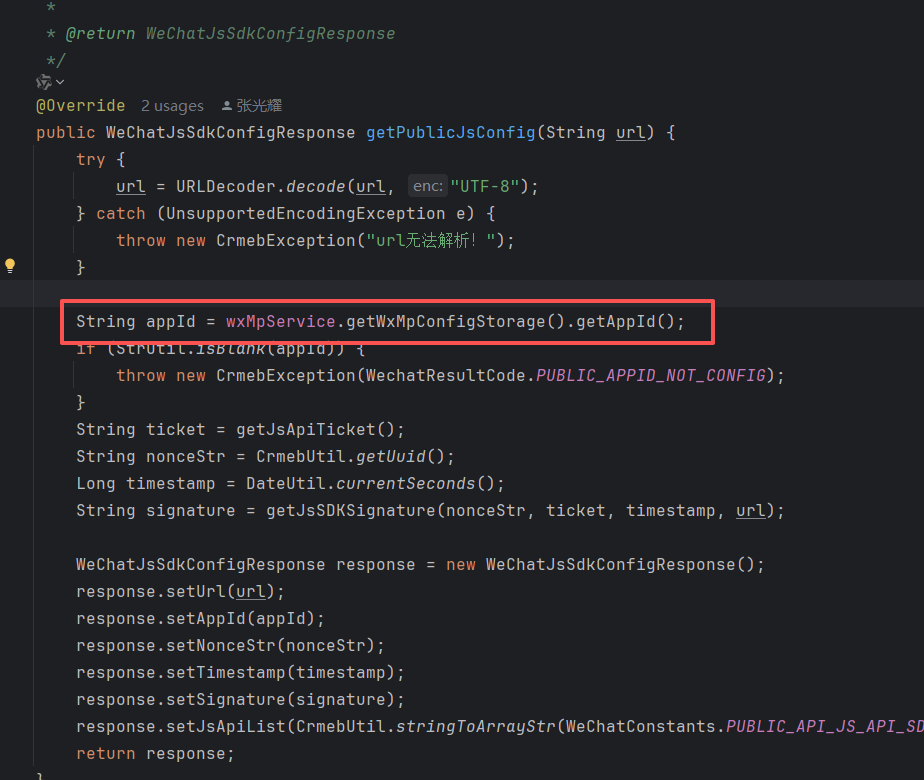Viewport: 924px width, 780px height.
Task: Open the "2 usages" inlay hint
Action: pos(172,106)
